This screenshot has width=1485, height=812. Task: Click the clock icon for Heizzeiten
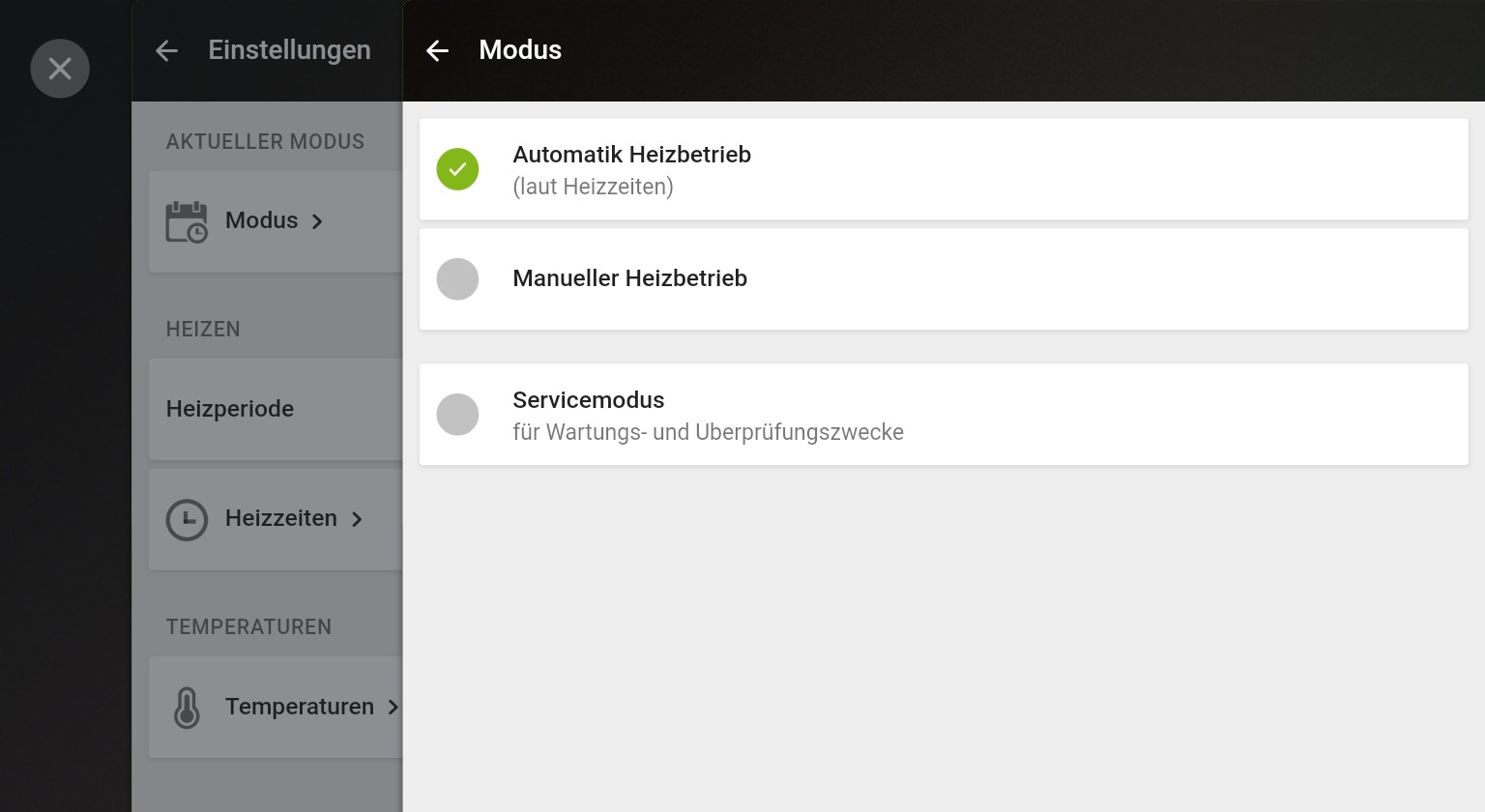point(187,519)
